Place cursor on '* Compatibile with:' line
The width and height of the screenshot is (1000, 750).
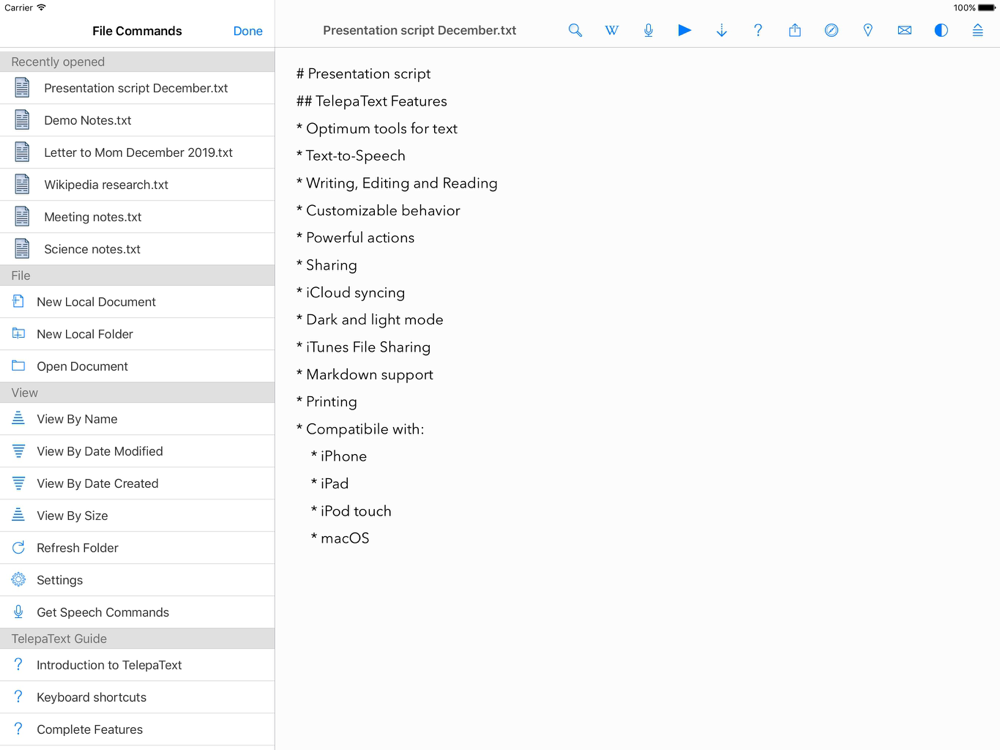pos(360,429)
